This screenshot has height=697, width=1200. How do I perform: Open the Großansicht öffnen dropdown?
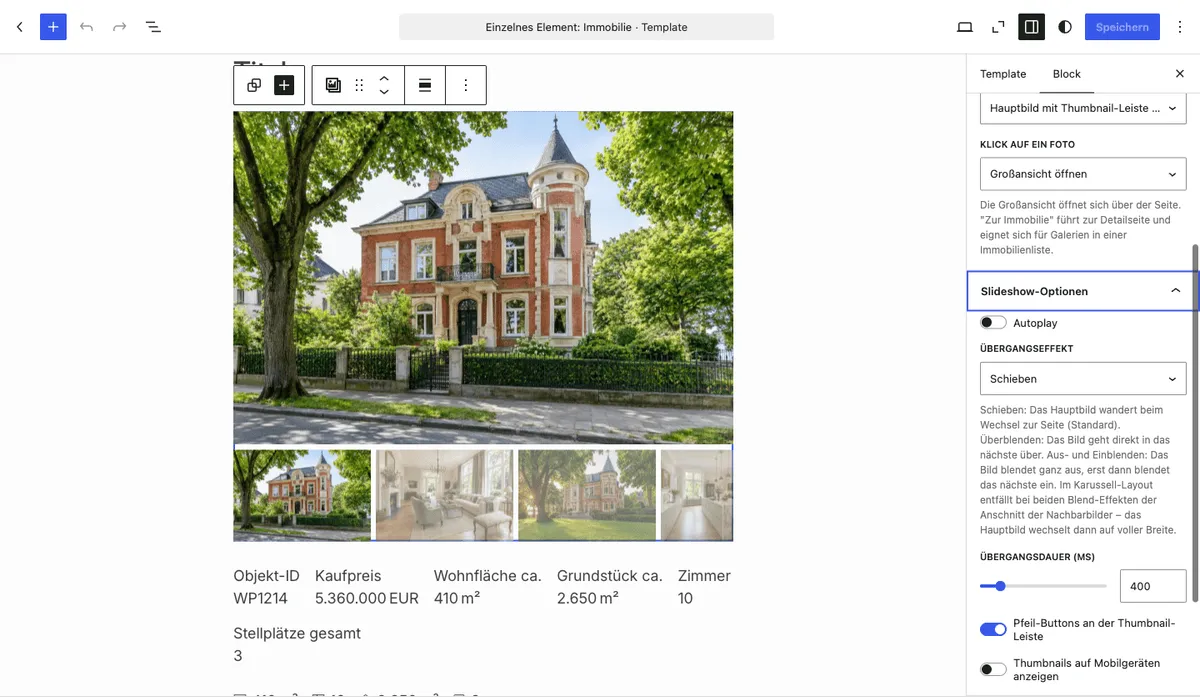pyautogui.click(x=1083, y=174)
